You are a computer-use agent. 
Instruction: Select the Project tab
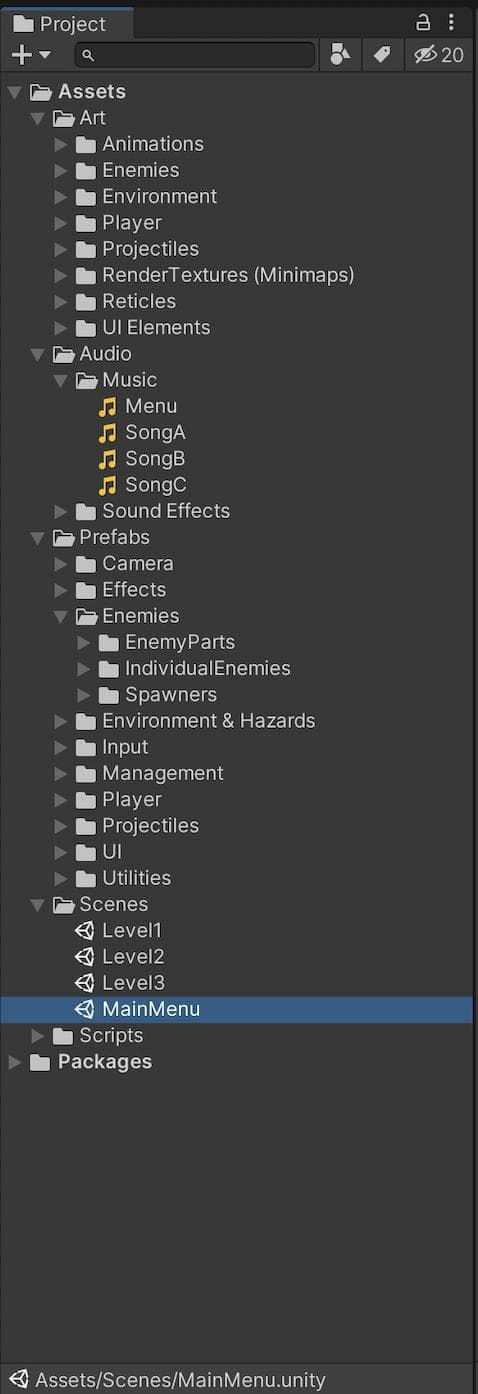point(60,23)
